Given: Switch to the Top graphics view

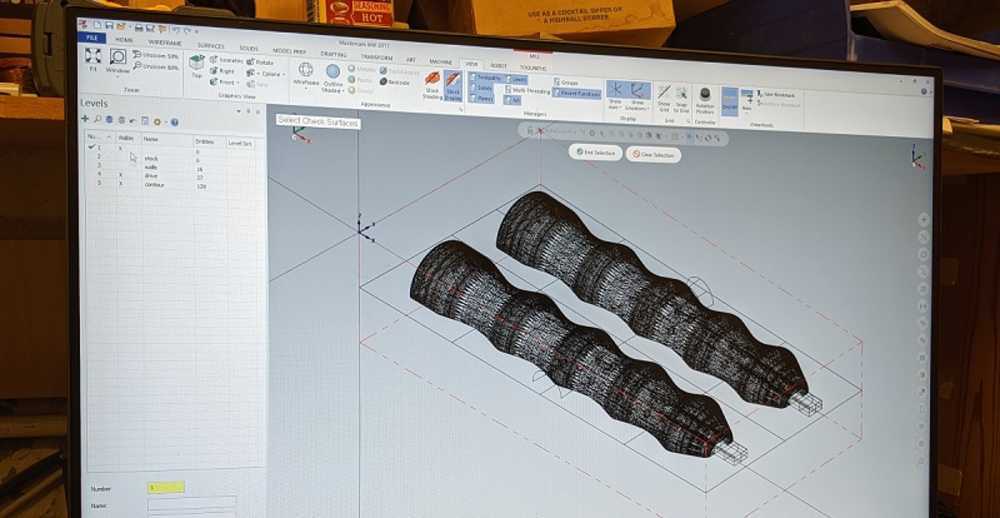Looking at the screenshot, I should pyautogui.click(x=197, y=64).
